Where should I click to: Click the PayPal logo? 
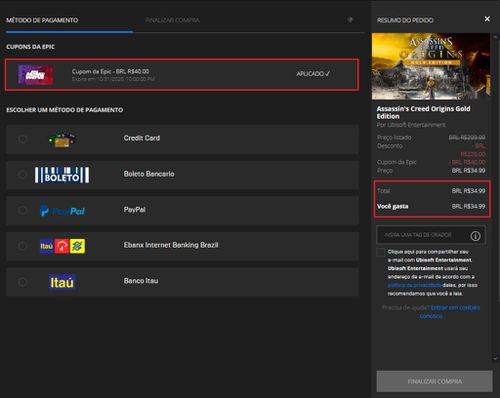62,211
